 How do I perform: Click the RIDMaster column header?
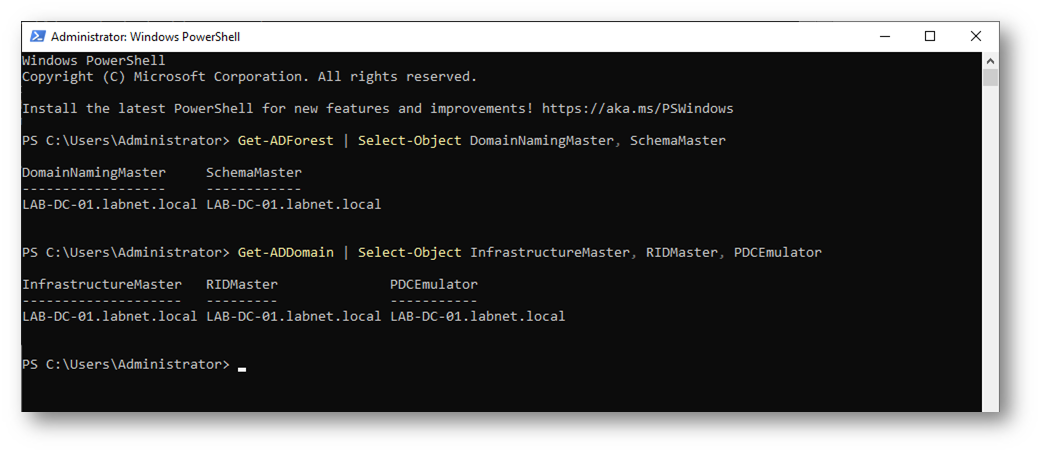[242, 284]
